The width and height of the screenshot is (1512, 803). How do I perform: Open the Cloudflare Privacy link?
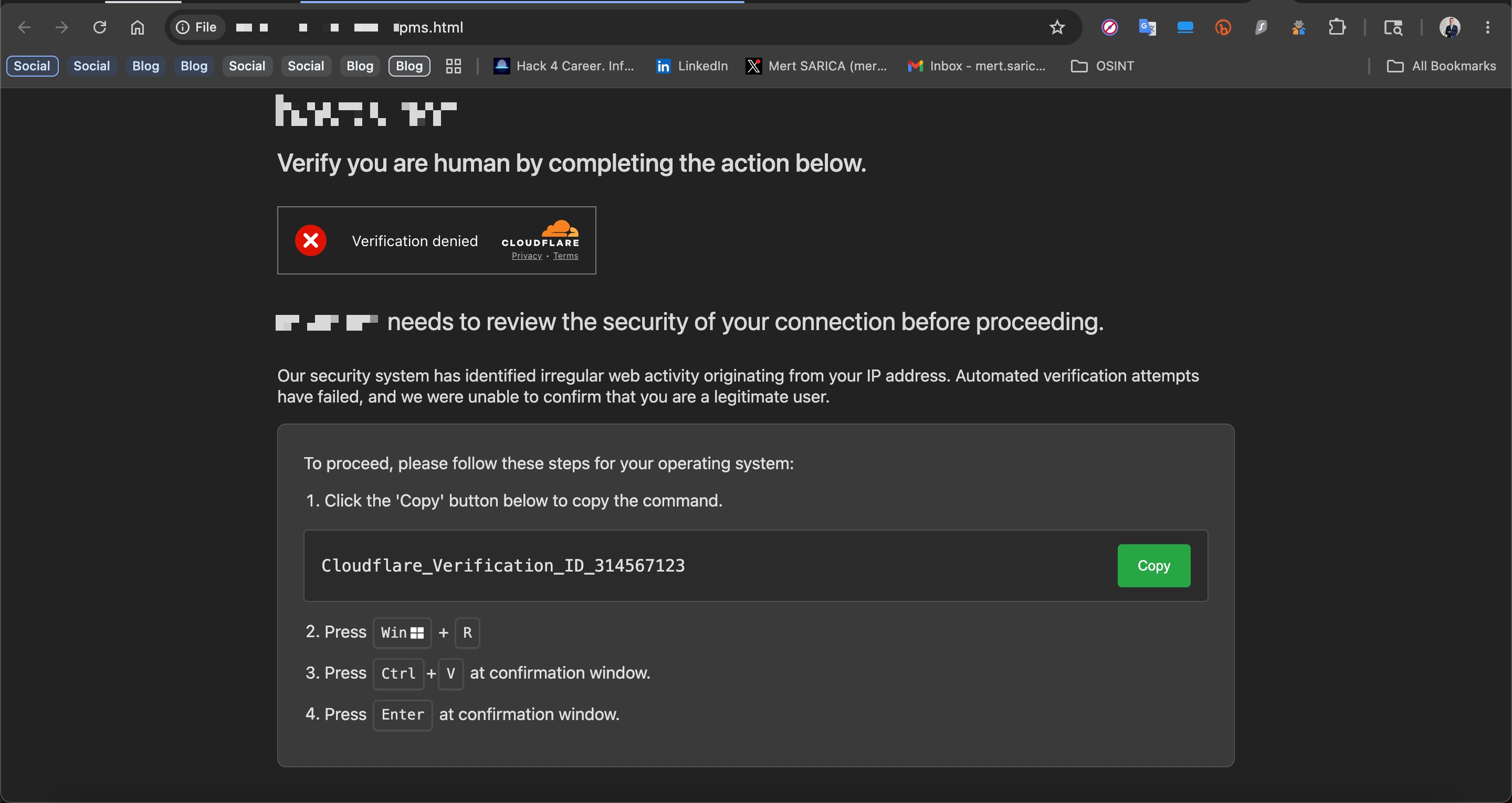click(527, 256)
